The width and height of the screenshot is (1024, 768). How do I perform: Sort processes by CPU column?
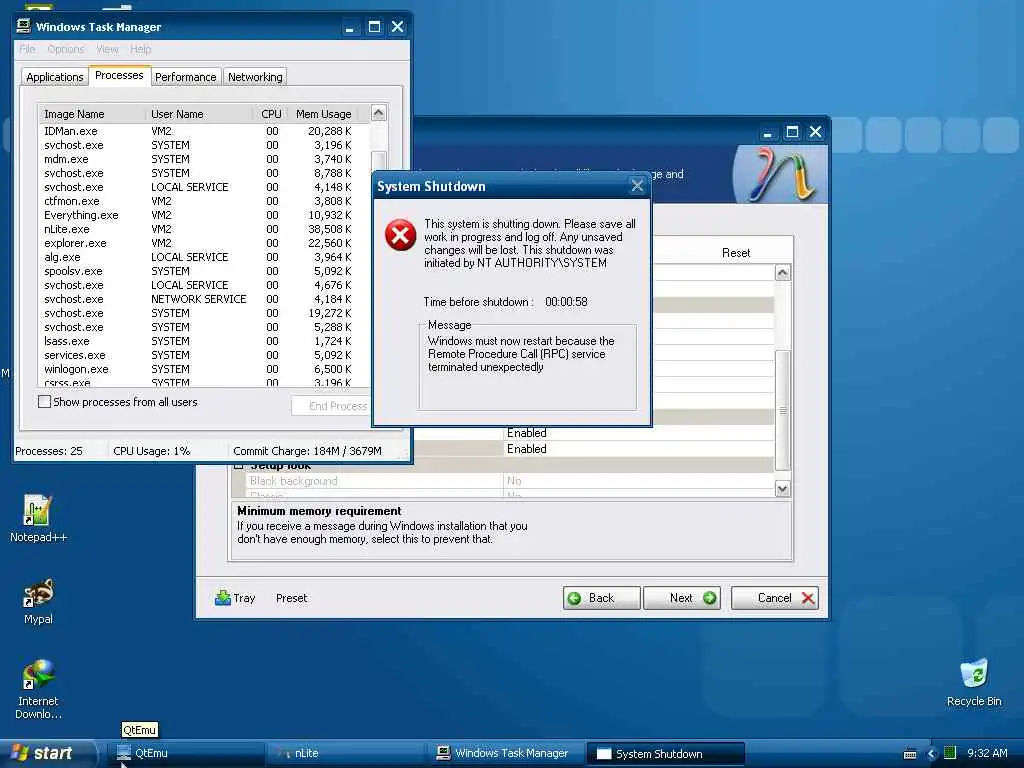coord(270,114)
